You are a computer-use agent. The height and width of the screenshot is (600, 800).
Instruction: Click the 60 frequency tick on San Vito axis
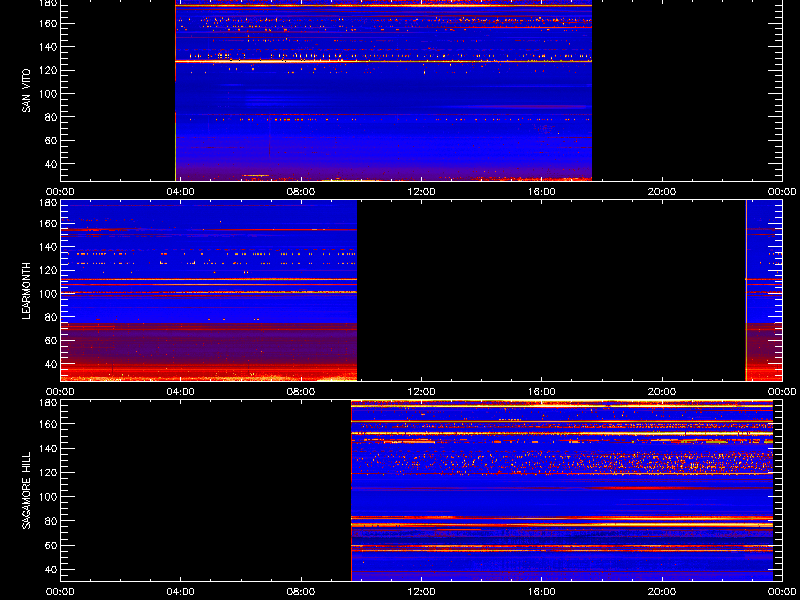[x=51, y=140]
